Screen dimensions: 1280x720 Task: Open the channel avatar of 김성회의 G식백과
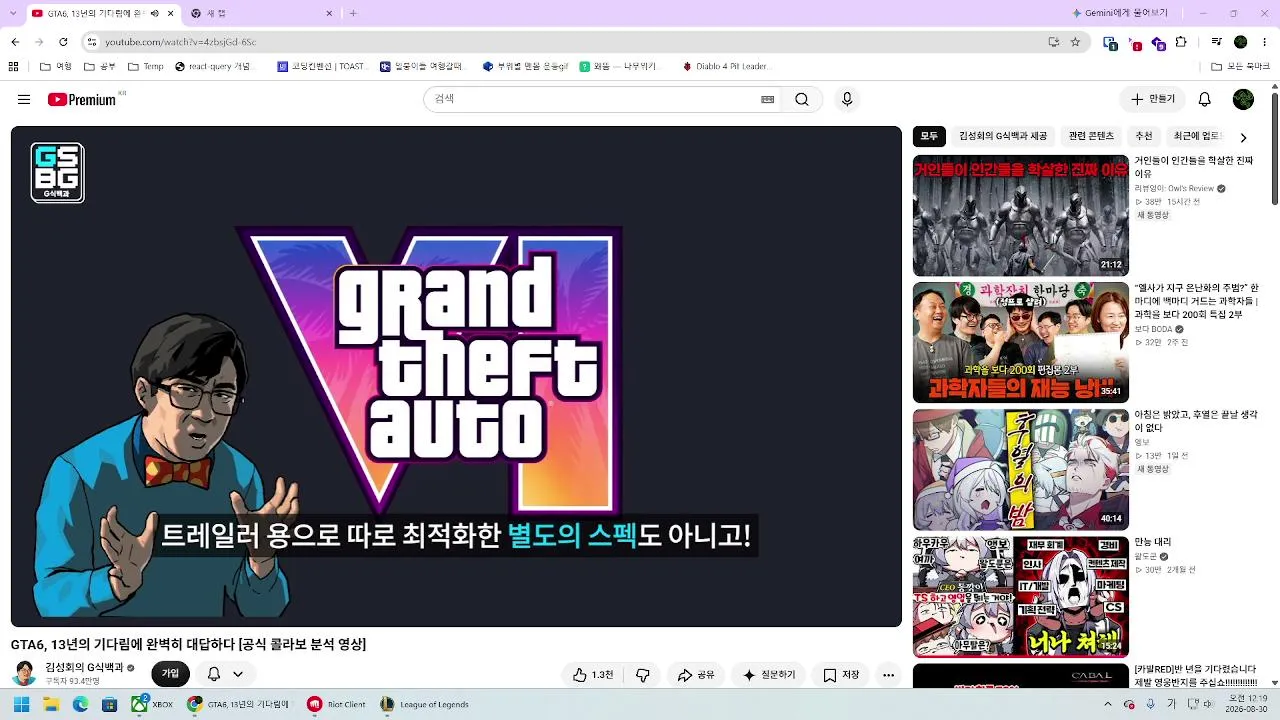click(25, 674)
